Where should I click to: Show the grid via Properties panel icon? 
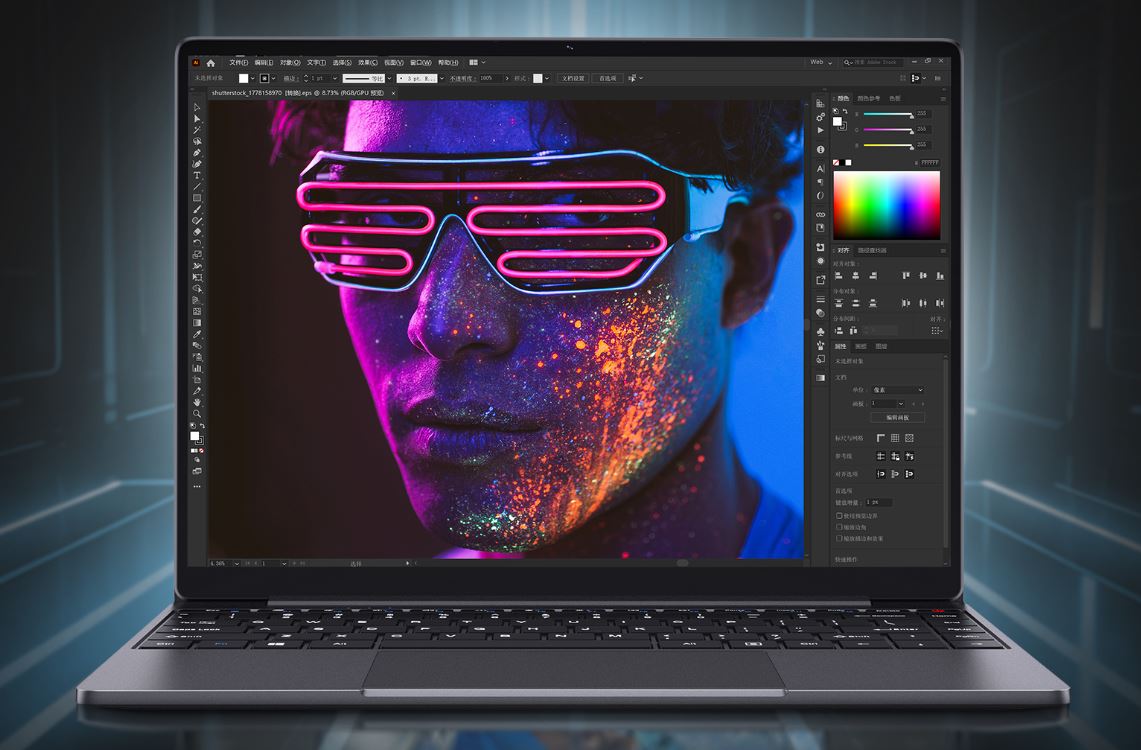895,438
